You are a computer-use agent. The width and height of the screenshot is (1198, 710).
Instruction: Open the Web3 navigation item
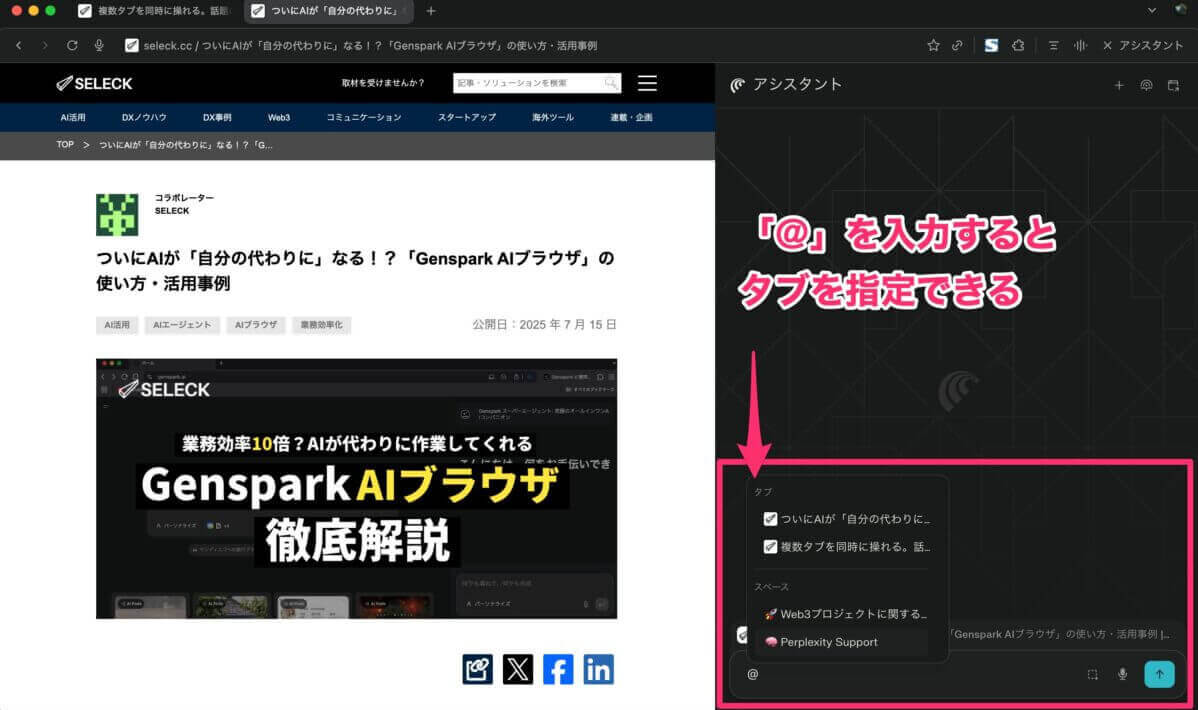point(279,118)
